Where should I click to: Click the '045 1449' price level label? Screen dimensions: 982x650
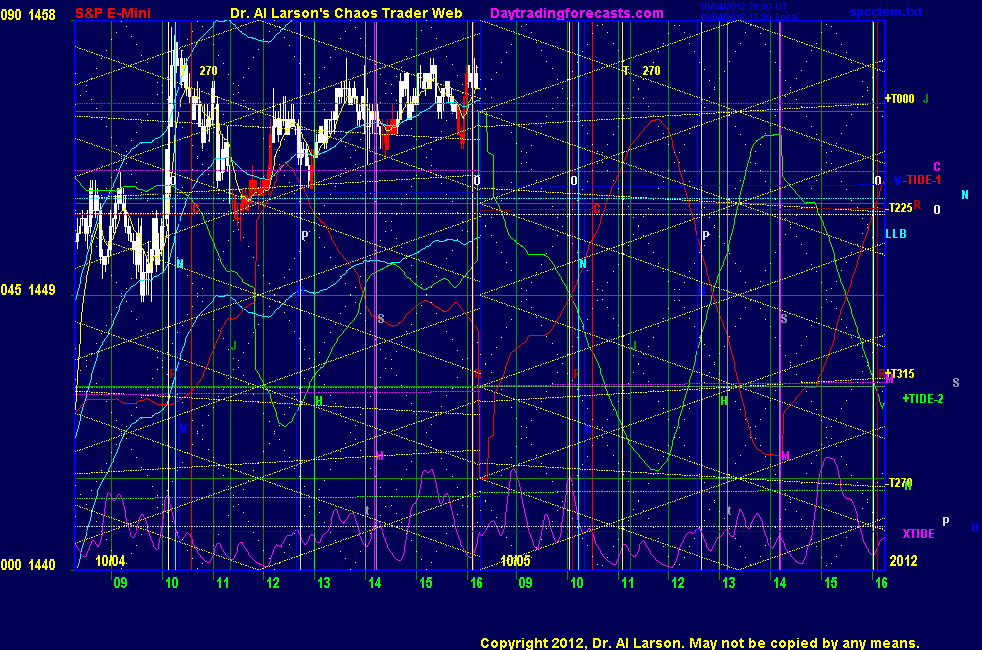click(28, 290)
